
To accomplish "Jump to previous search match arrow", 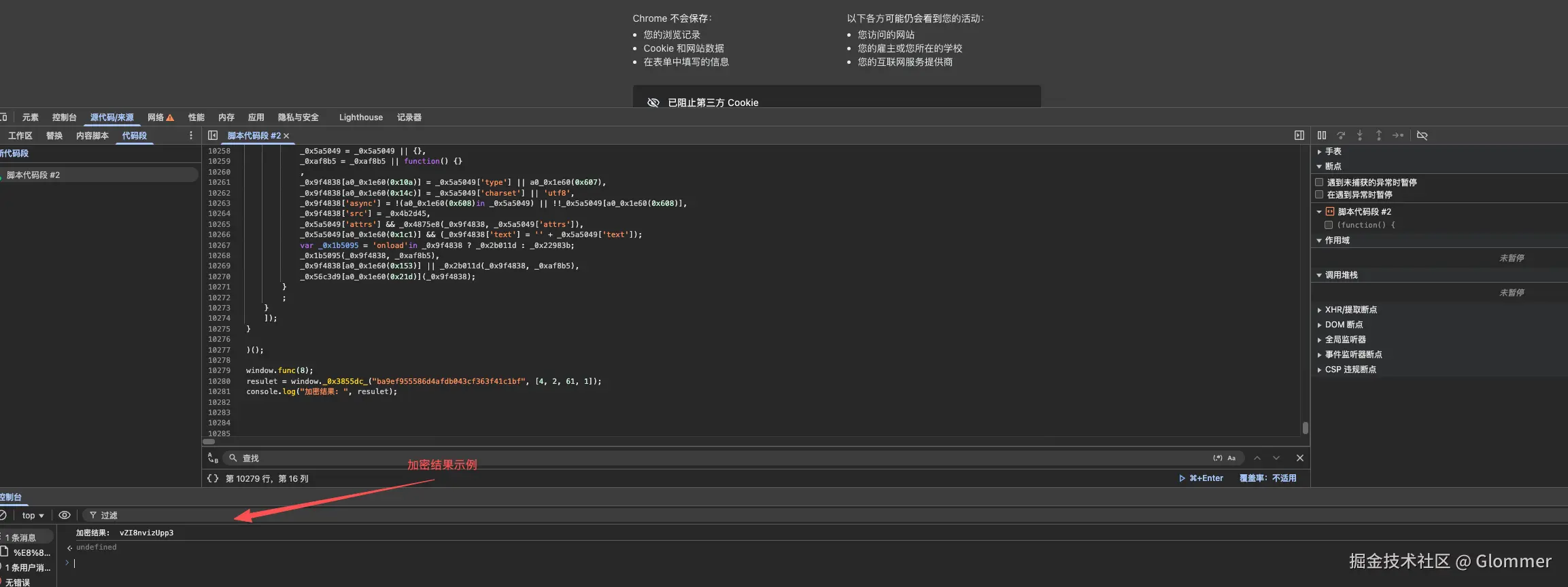I will pyautogui.click(x=1257, y=458).
